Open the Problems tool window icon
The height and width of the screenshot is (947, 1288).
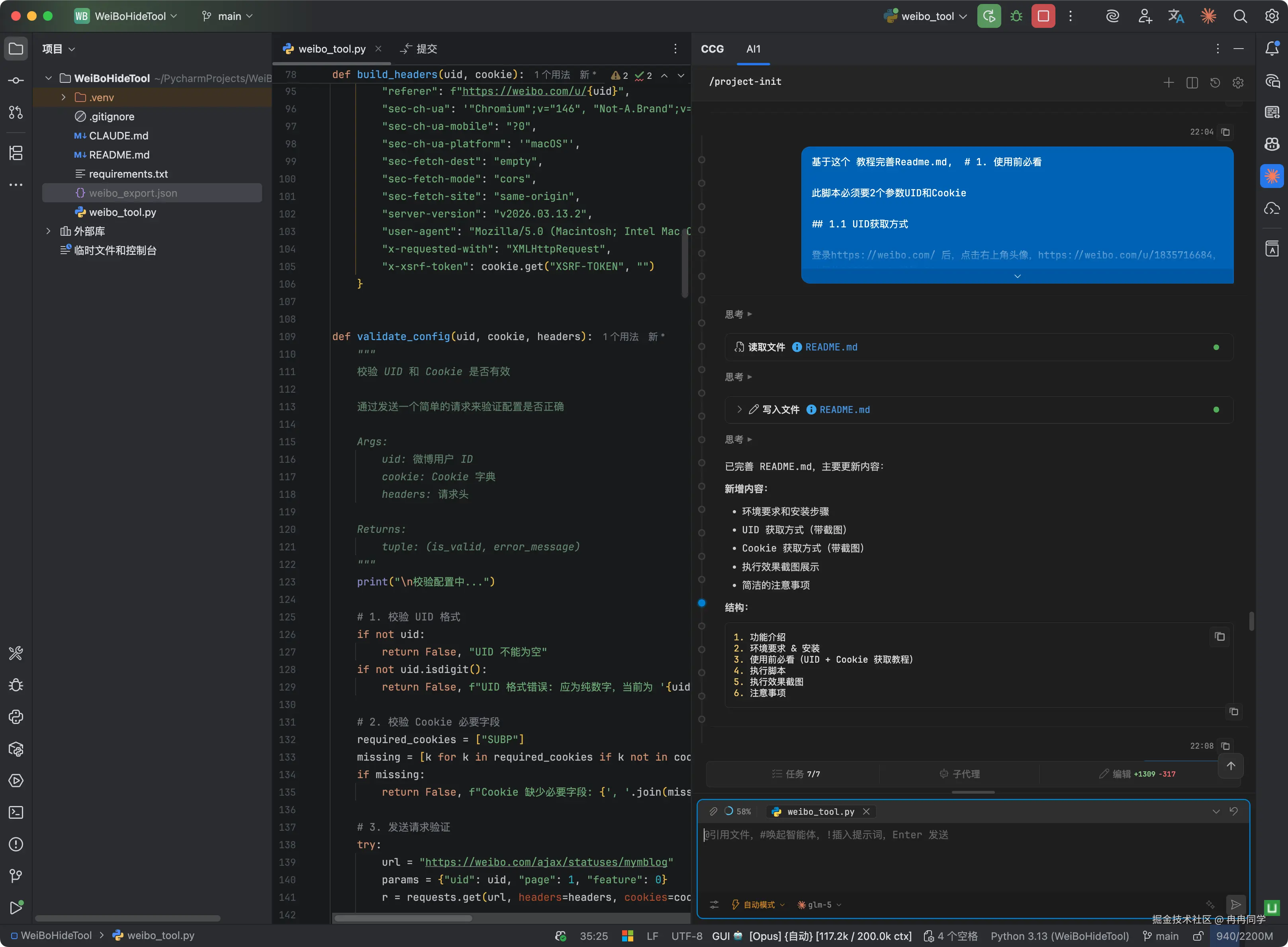pos(16,844)
